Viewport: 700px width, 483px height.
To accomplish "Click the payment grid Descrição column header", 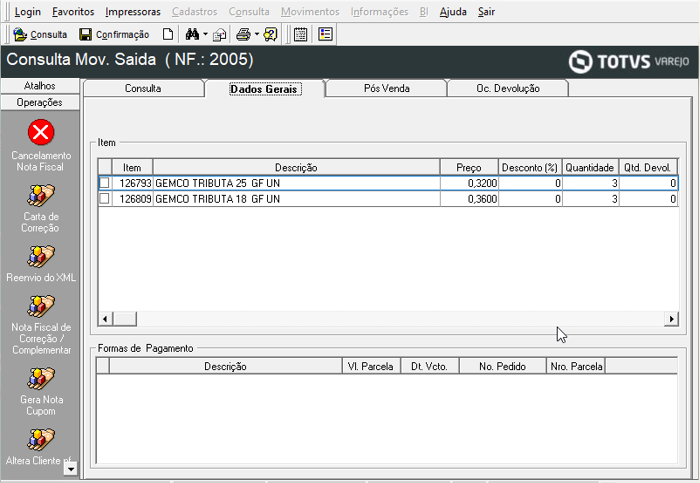I will pos(225,366).
